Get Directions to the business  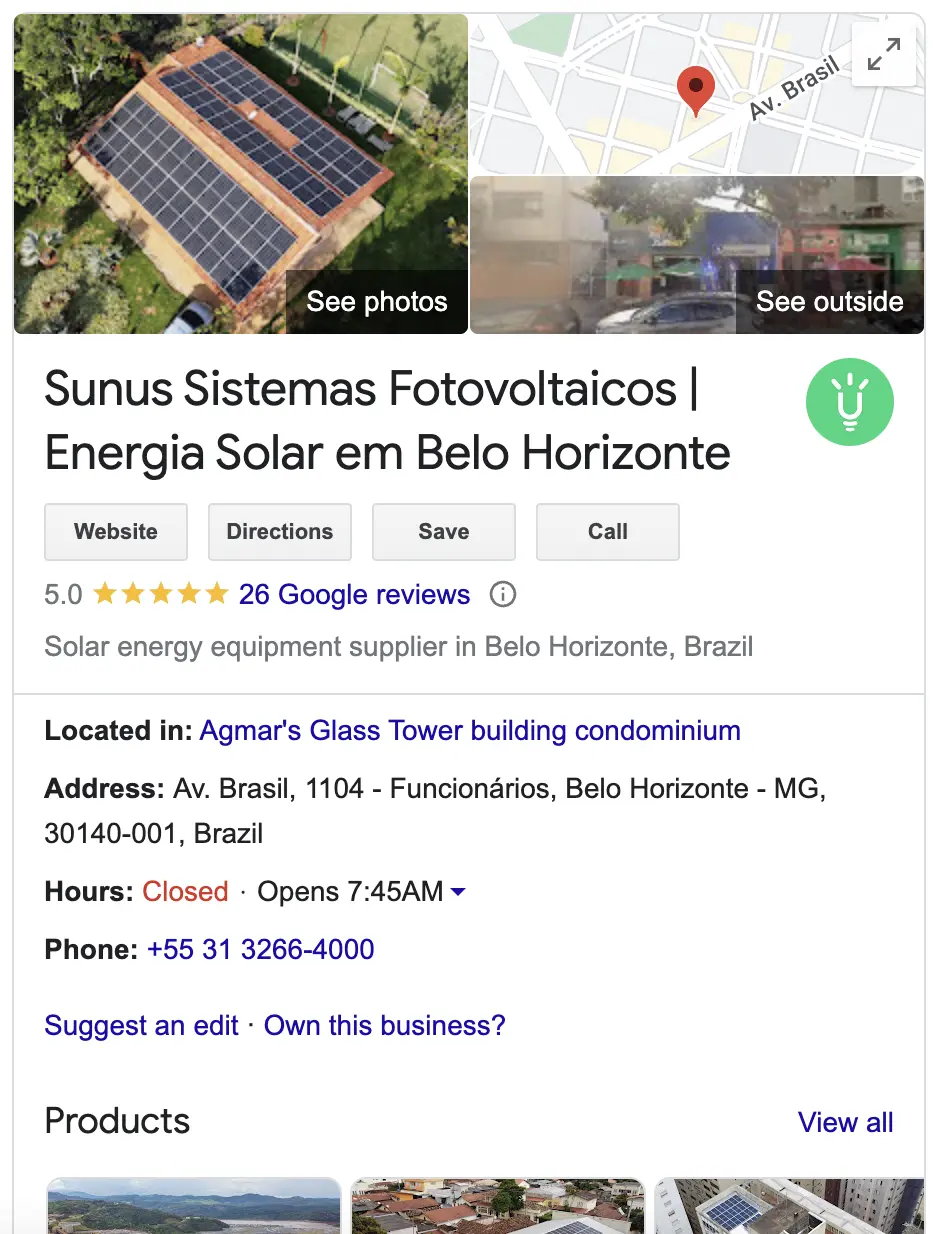pos(280,532)
